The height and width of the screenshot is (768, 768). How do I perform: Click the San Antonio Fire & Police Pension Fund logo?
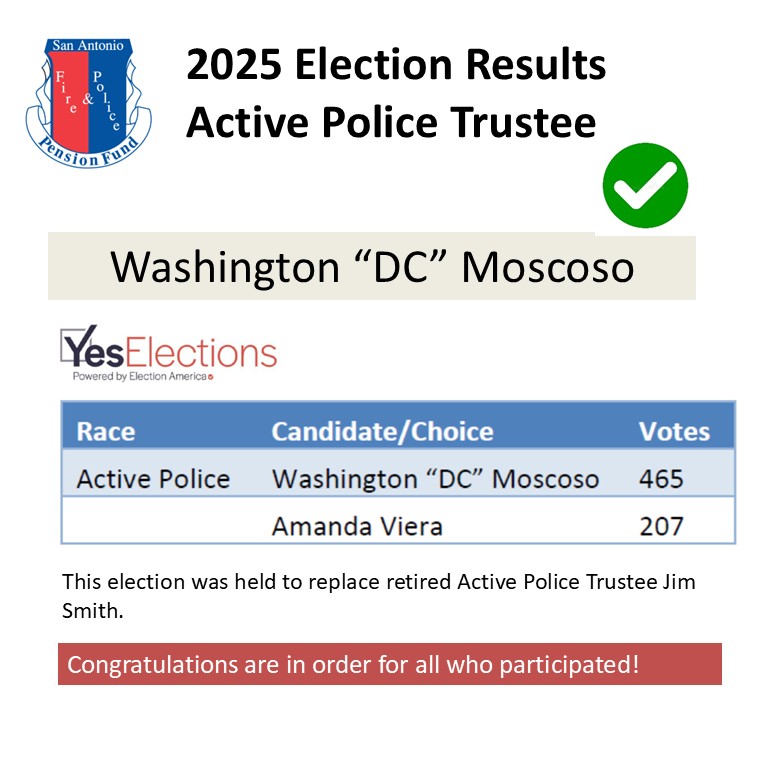point(89,103)
